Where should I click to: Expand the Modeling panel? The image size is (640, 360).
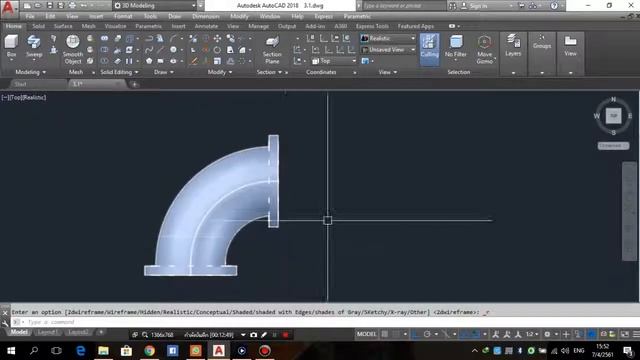tap(31, 72)
